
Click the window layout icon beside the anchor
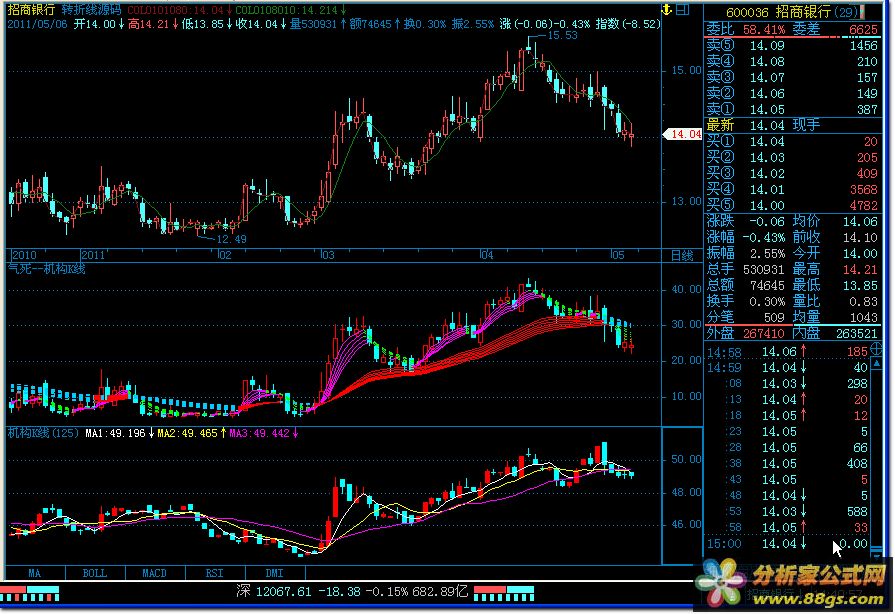click(x=683, y=9)
